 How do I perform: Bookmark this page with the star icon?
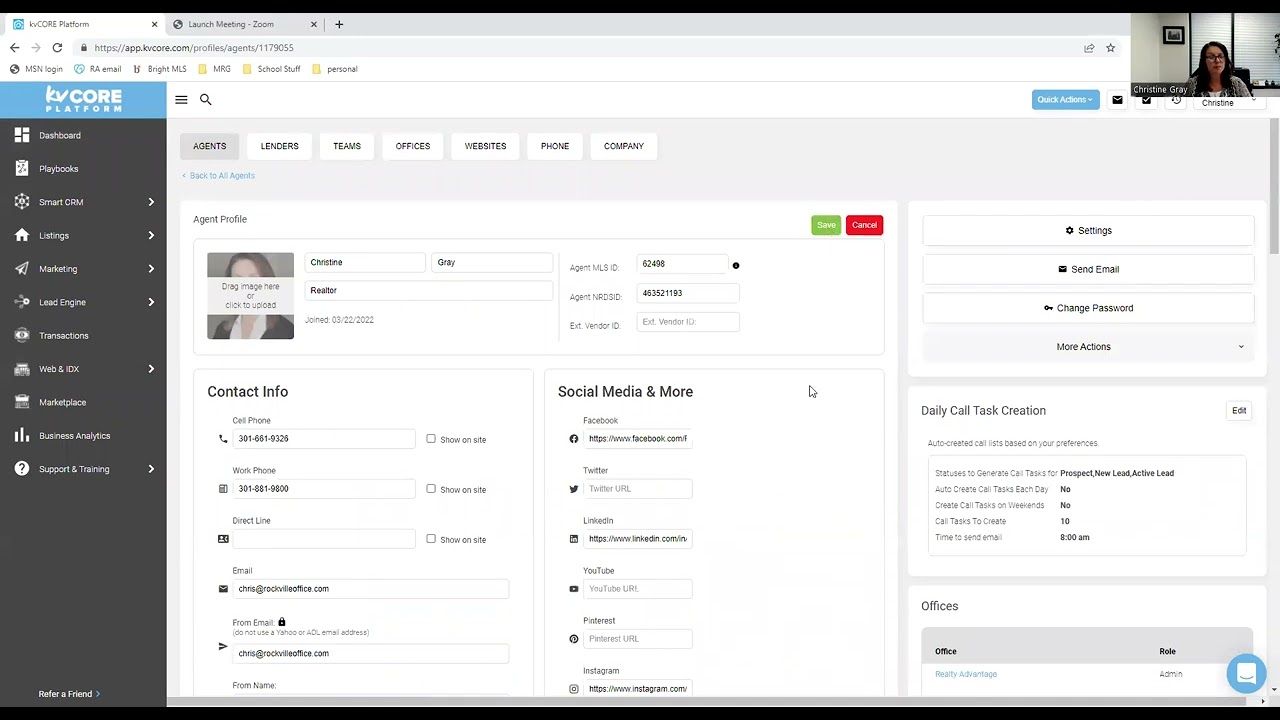1110,48
